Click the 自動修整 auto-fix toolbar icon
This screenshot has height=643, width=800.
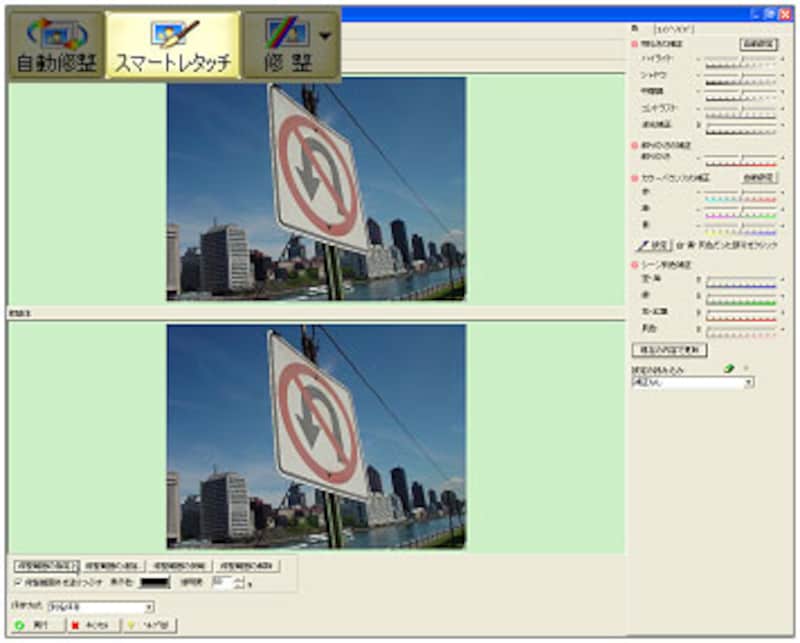point(54,46)
